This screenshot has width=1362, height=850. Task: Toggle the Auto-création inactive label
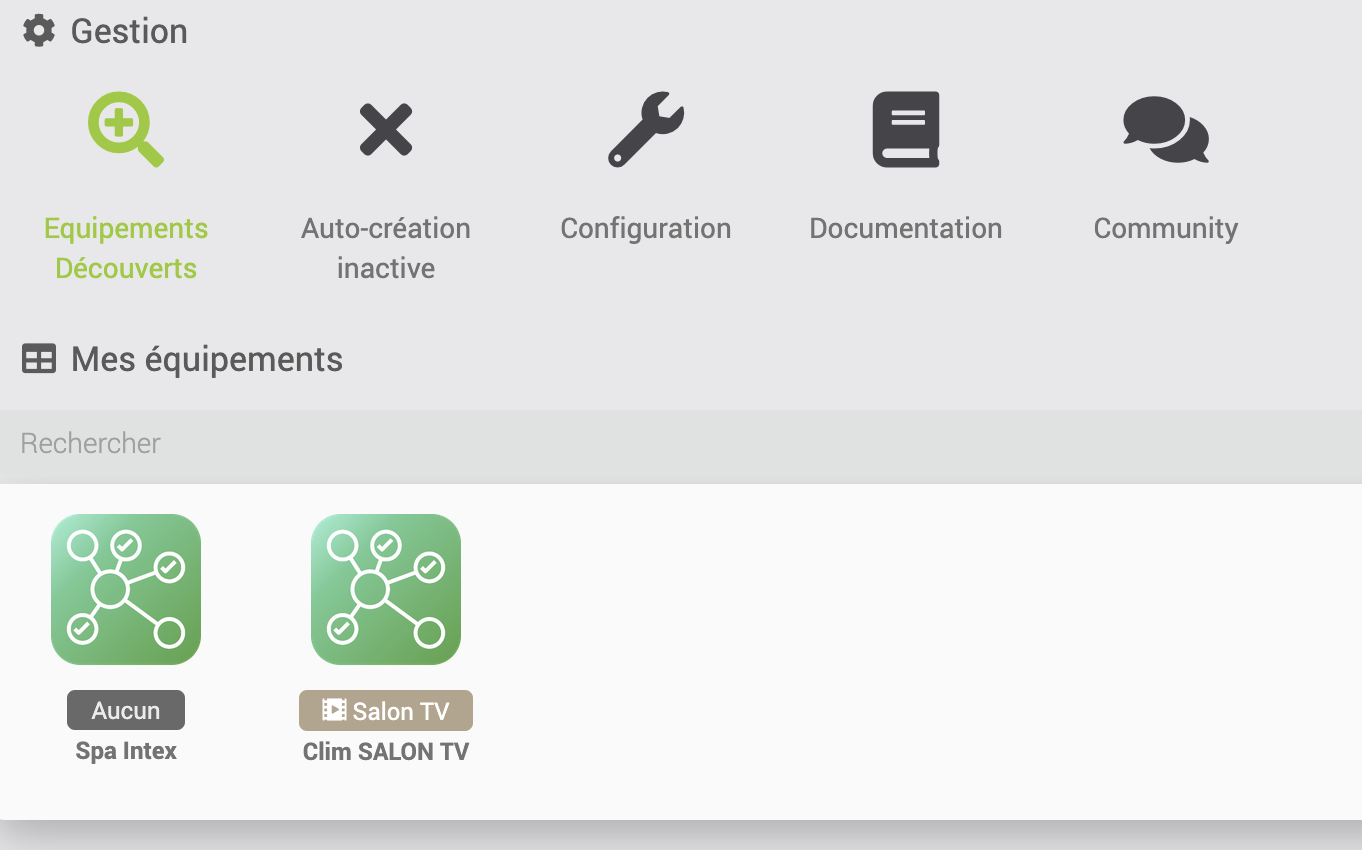click(386, 248)
